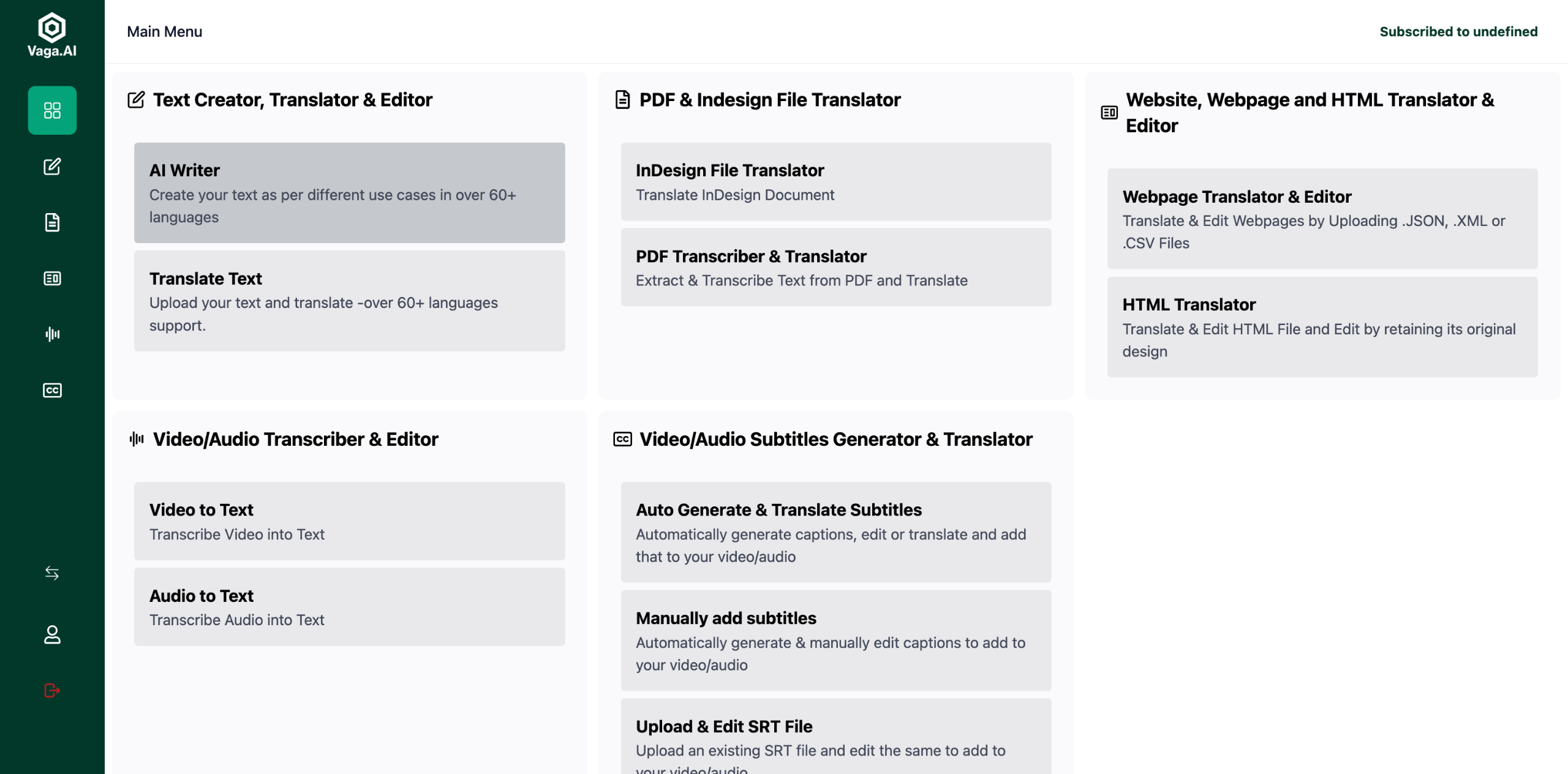Open the AI Writer card
1568x774 pixels.
click(x=349, y=193)
